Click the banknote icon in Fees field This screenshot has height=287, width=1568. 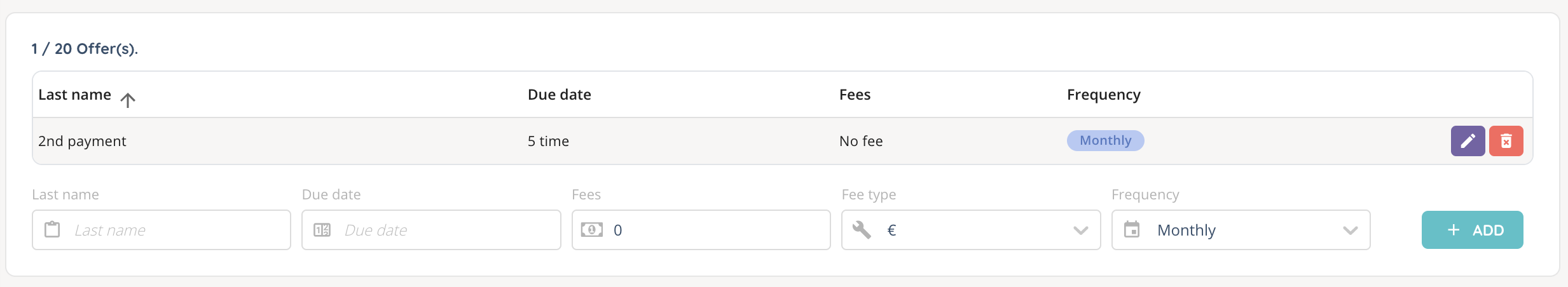click(591, 230)
